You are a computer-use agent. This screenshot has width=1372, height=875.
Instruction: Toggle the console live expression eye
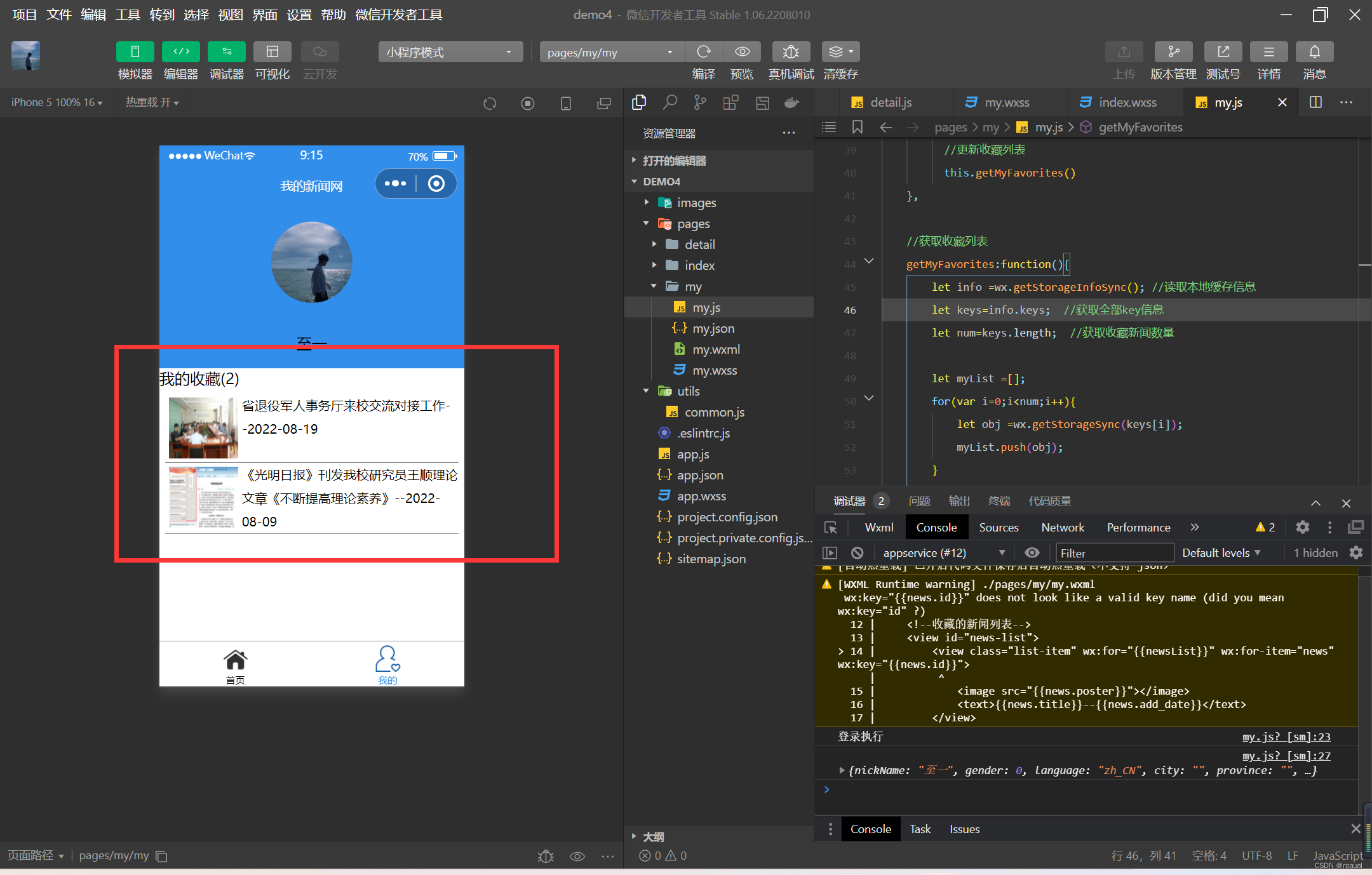coord(1032,553)
